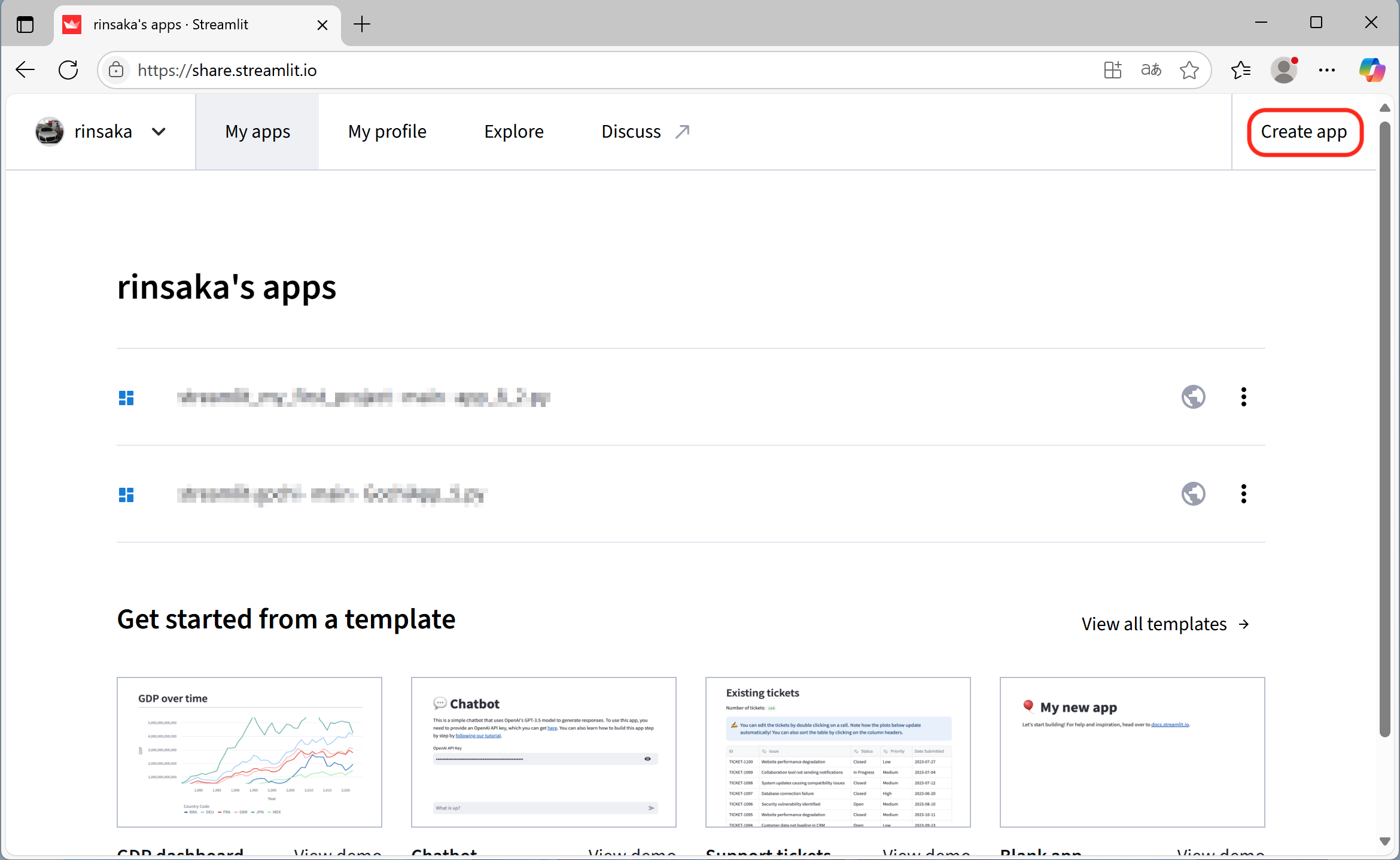Open the tab actions menu icon
Viewport: 1400px width, 860px height.
coord(25,25)
